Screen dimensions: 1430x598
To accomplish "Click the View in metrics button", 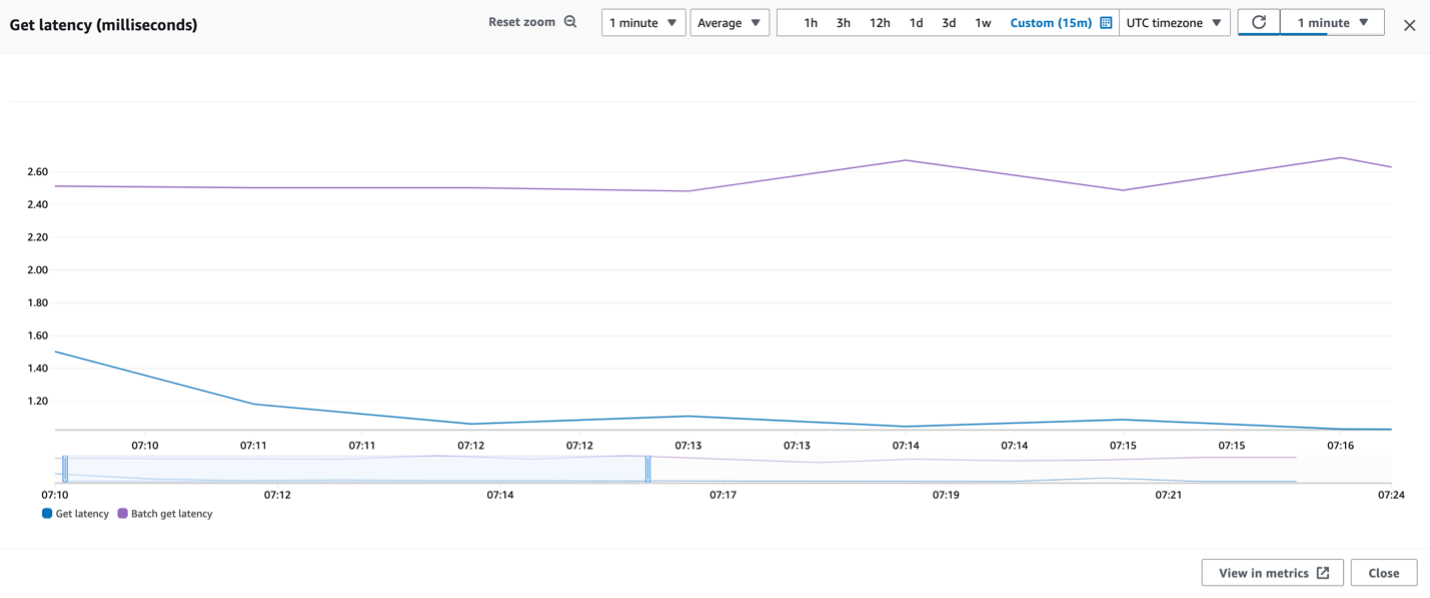I will point(1272,572).
